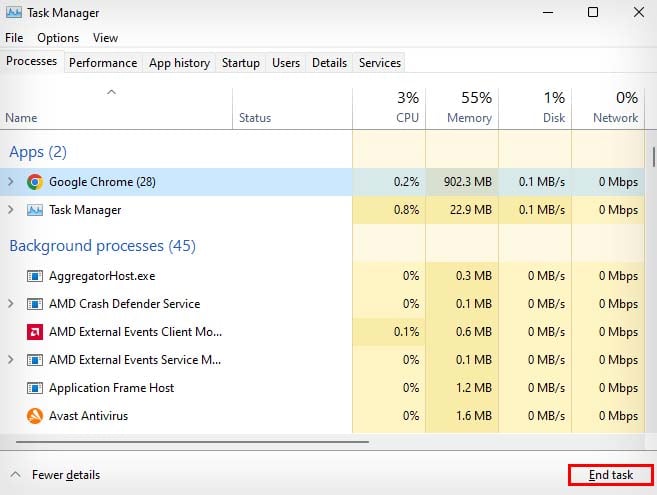The image size is (657, 495).
Task: Expand the Task Manager app entry
Action: click(11, 210)
